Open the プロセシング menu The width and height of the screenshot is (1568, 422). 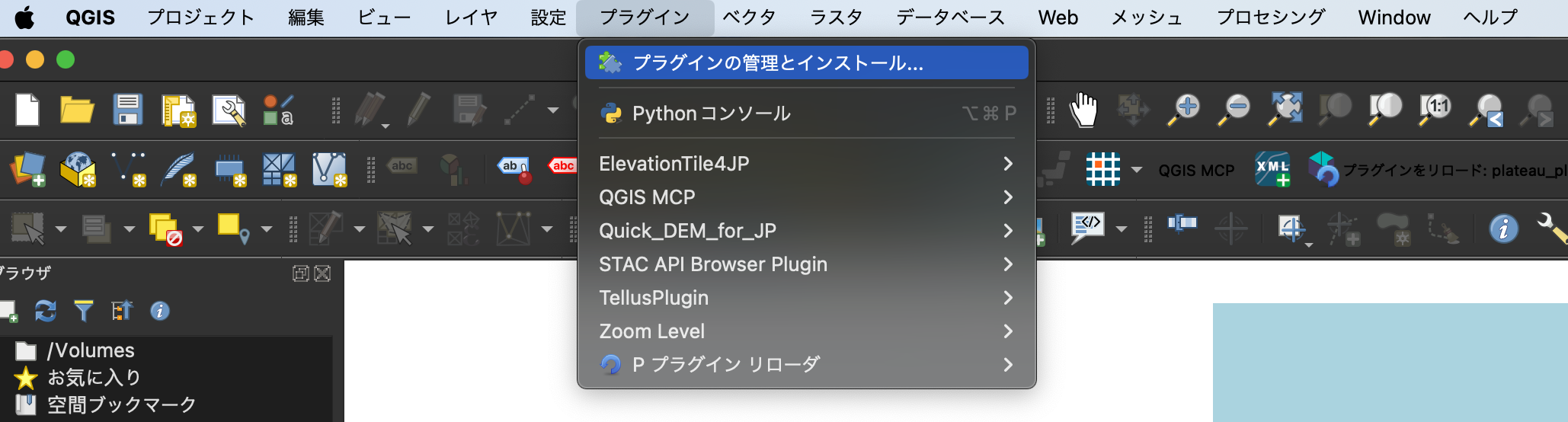pos(1271,18)
